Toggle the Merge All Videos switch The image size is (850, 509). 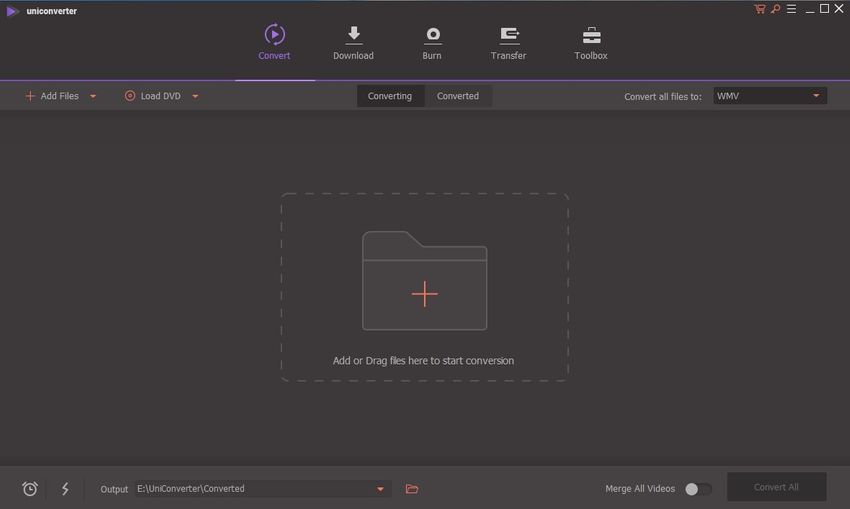(698, 489)
